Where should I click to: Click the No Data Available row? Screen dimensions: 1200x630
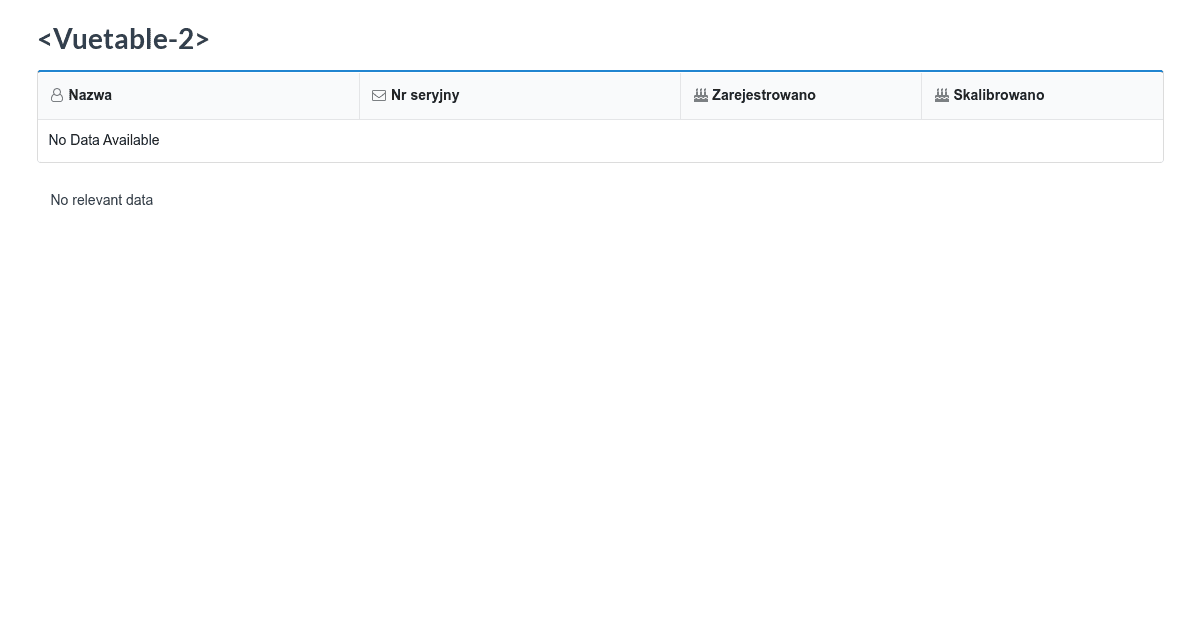[104, 140]
